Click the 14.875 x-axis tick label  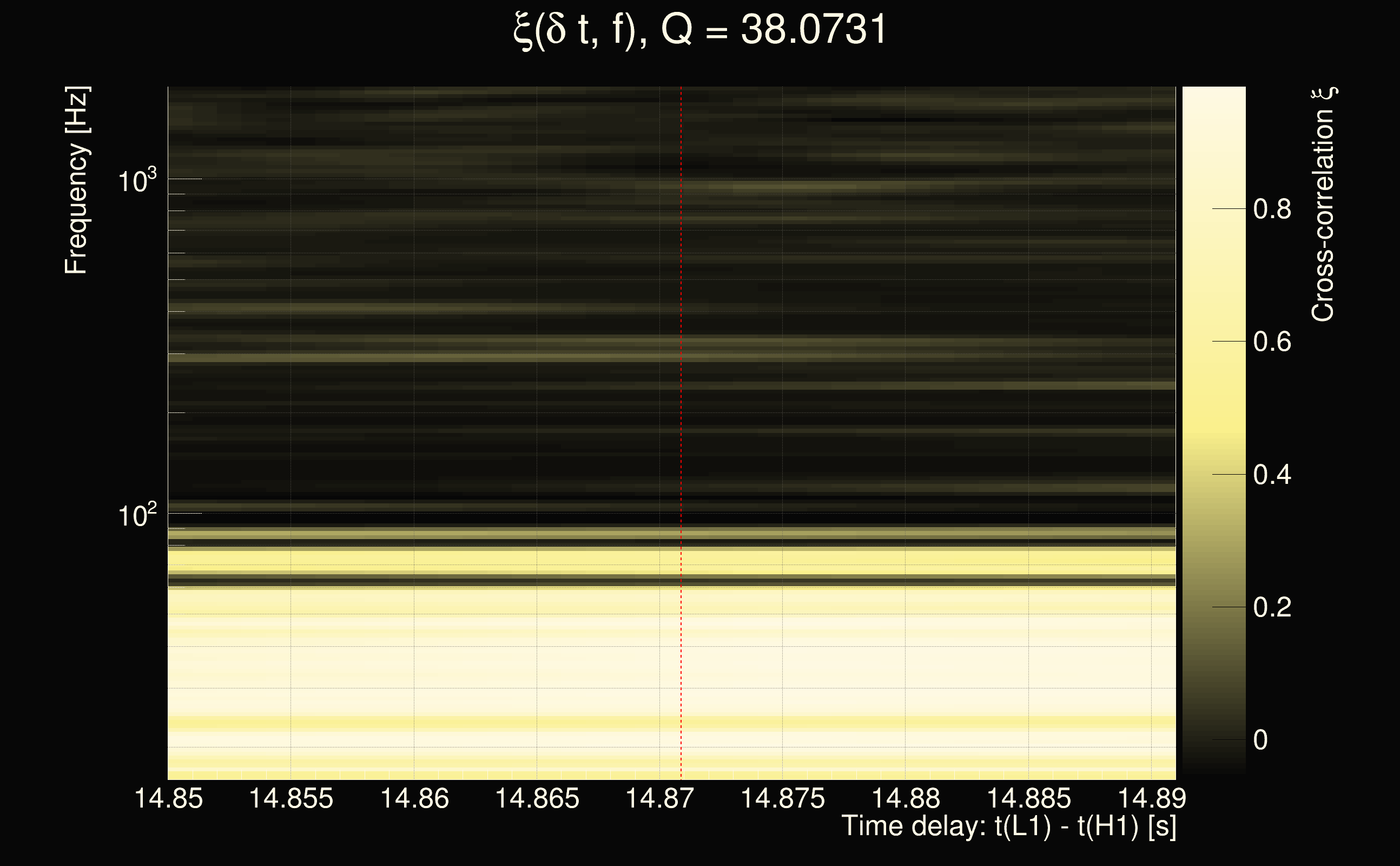click(782, 798)
